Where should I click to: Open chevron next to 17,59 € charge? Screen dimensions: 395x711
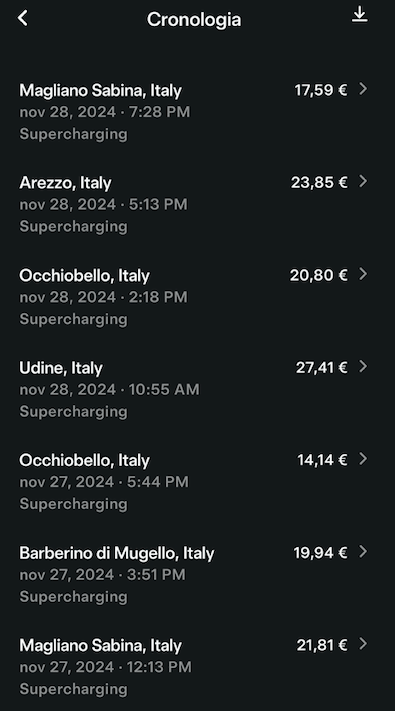coord(363,89)
